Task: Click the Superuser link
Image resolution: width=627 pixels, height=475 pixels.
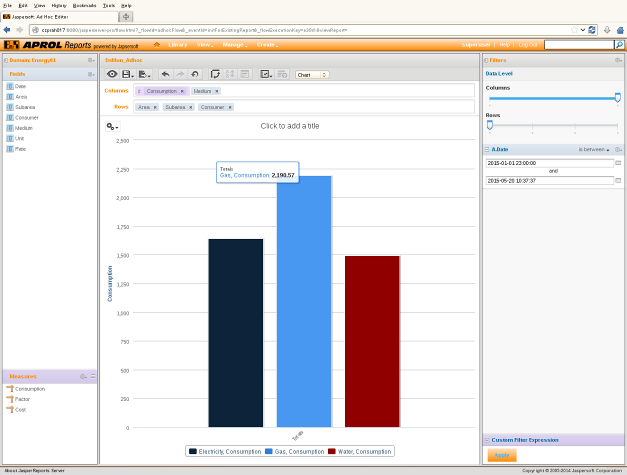Action: (476, 45)
